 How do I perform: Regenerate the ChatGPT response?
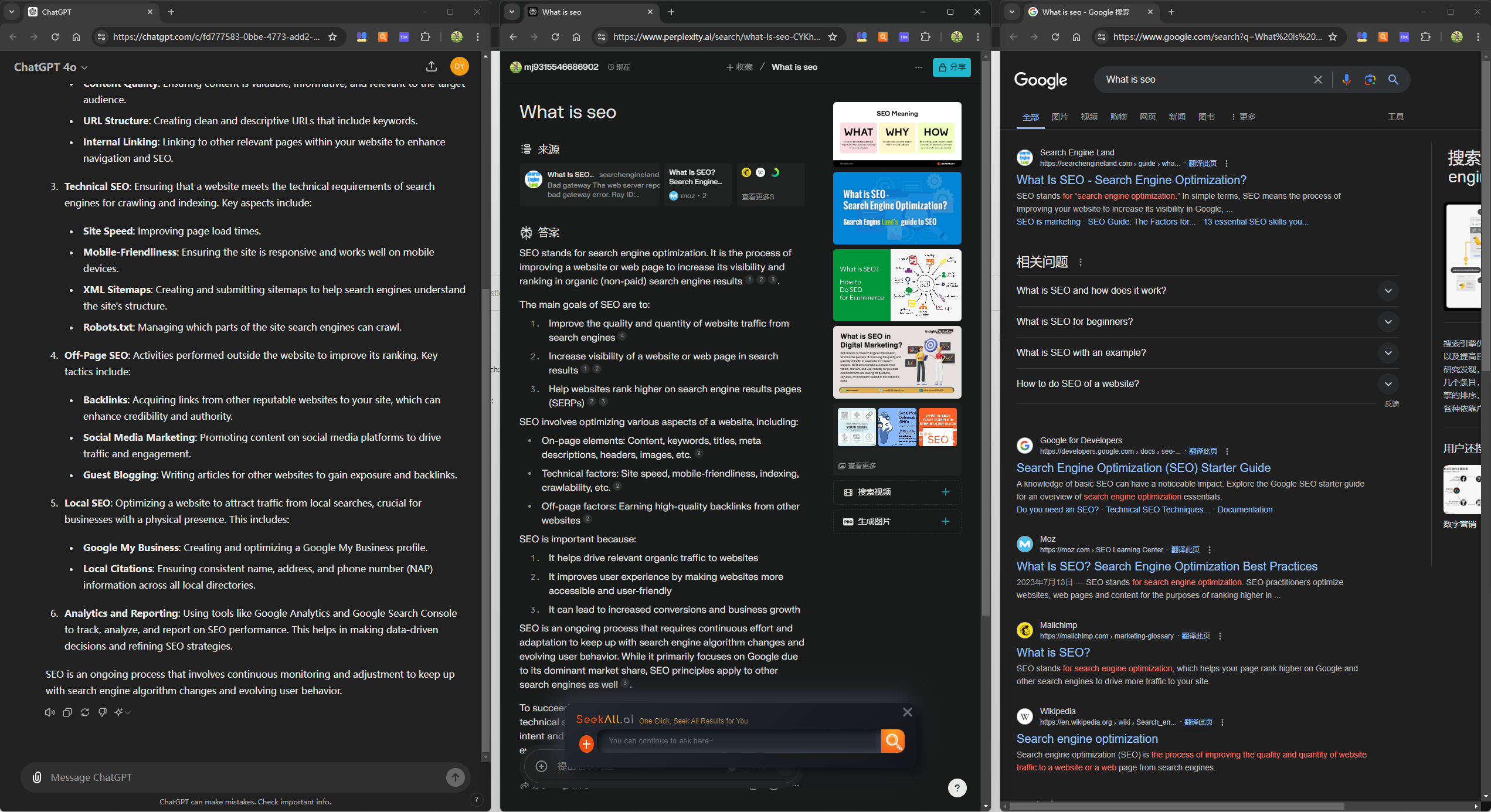click(85, 712)
